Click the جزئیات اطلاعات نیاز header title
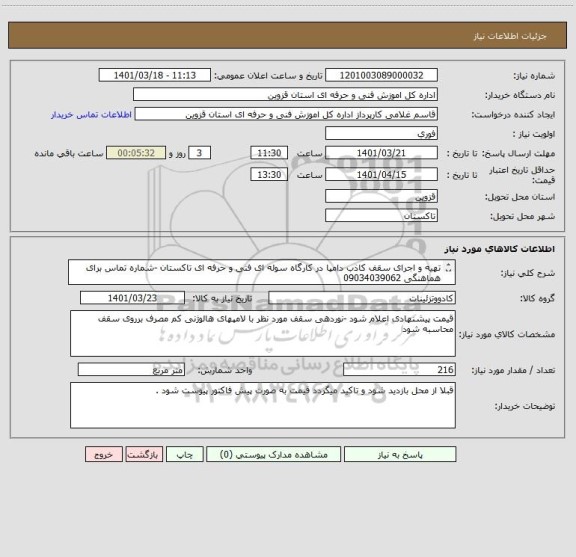 510,36
